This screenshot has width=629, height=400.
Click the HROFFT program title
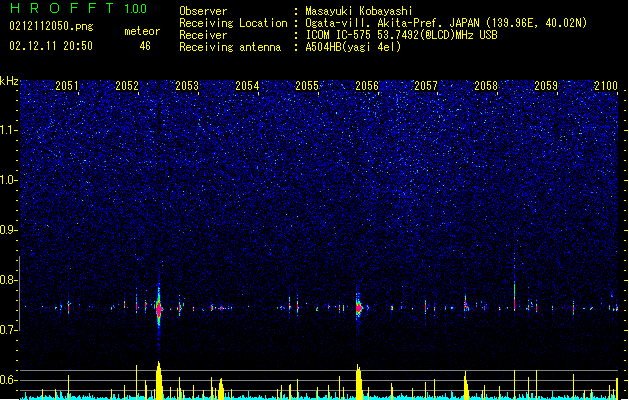tap(62, 8)
